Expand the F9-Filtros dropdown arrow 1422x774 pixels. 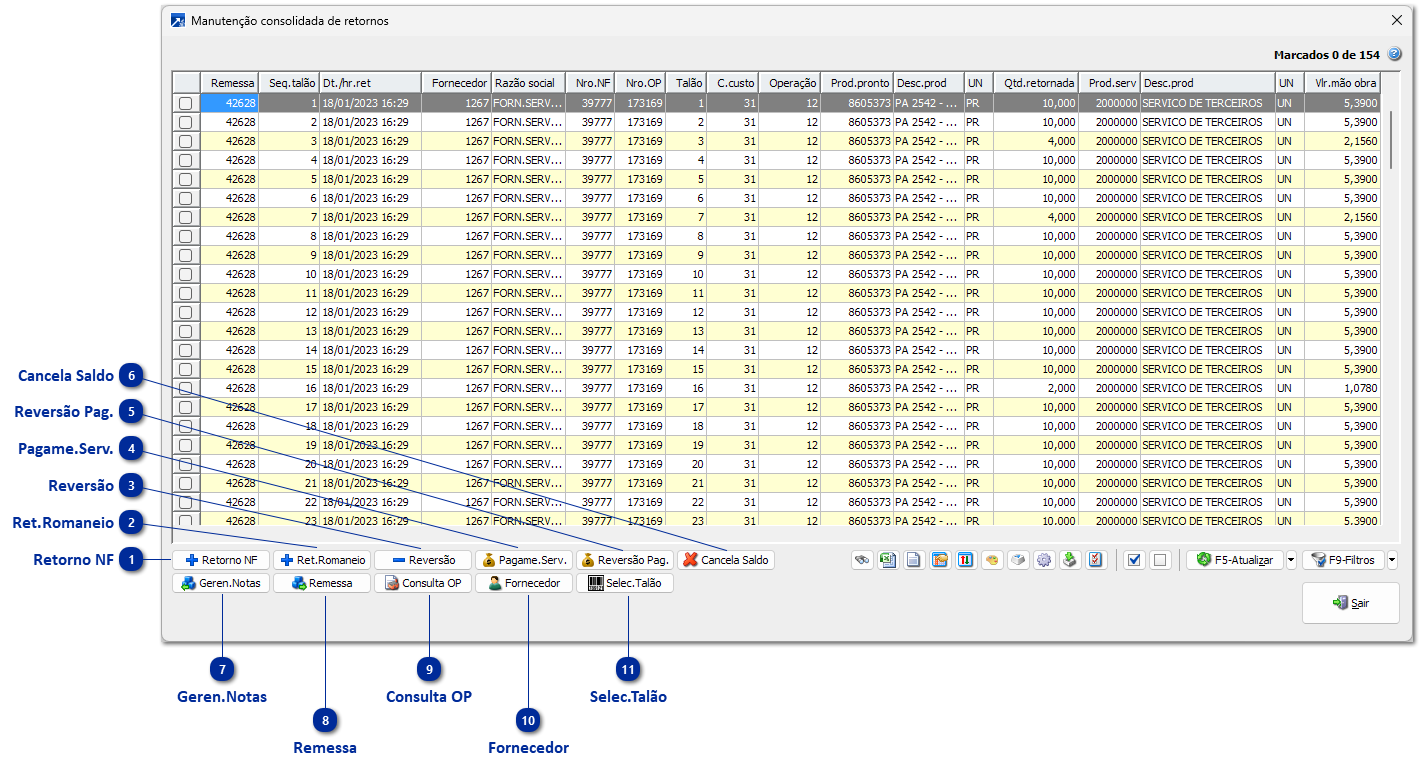[x=1392, y=560]
